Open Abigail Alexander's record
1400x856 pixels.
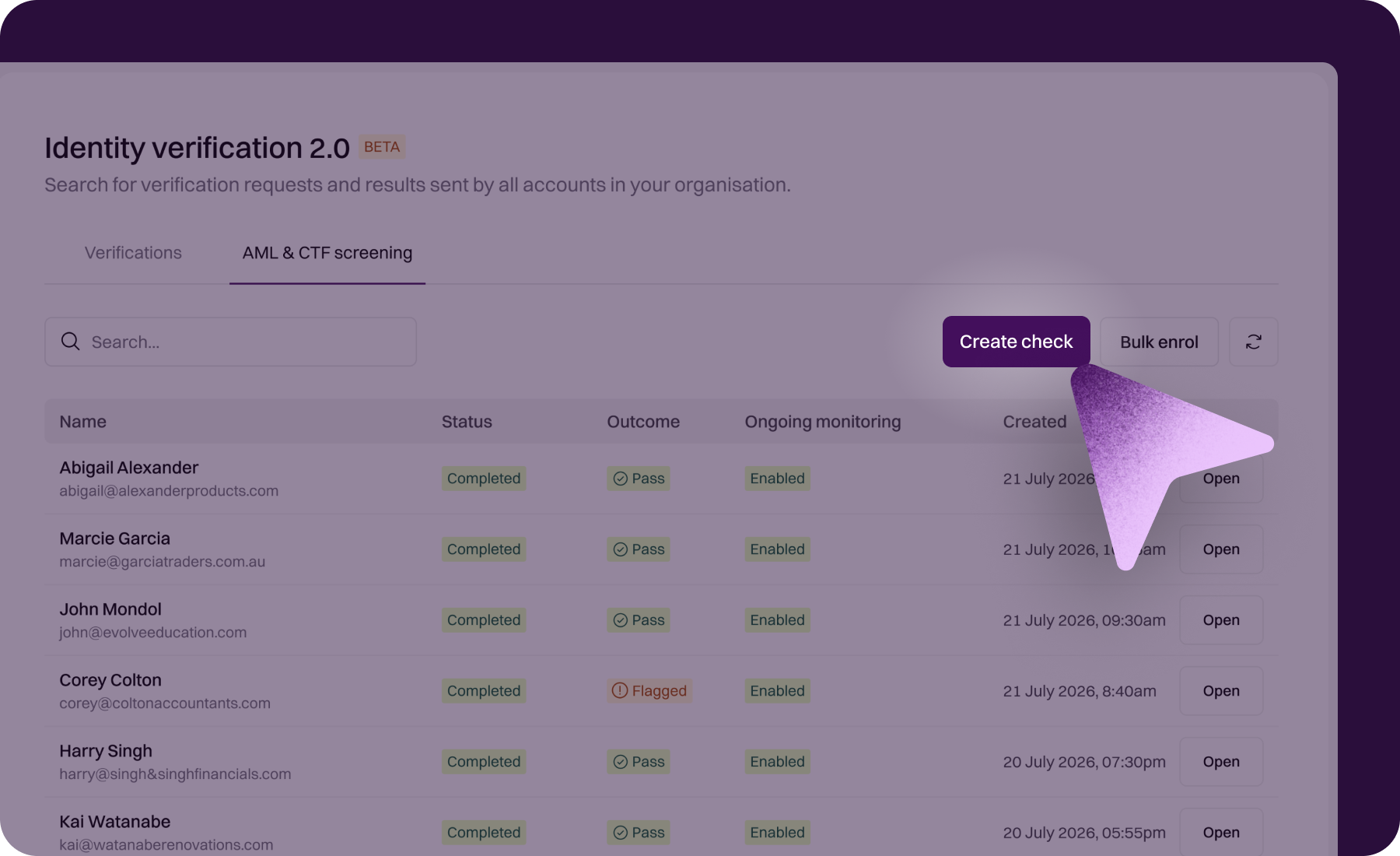tap(1221, 479)
